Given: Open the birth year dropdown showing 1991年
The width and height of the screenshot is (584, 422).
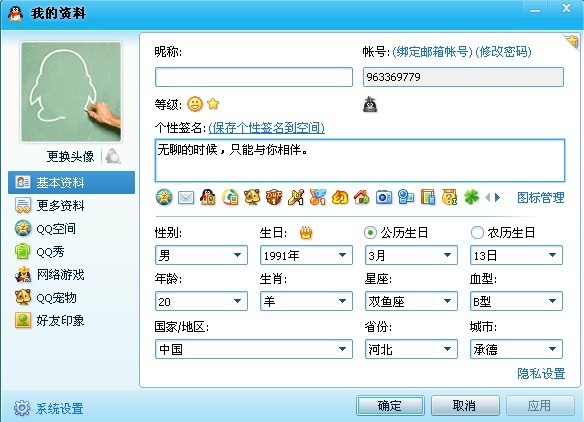Looking at the screenshot, I should pos(306,255).
